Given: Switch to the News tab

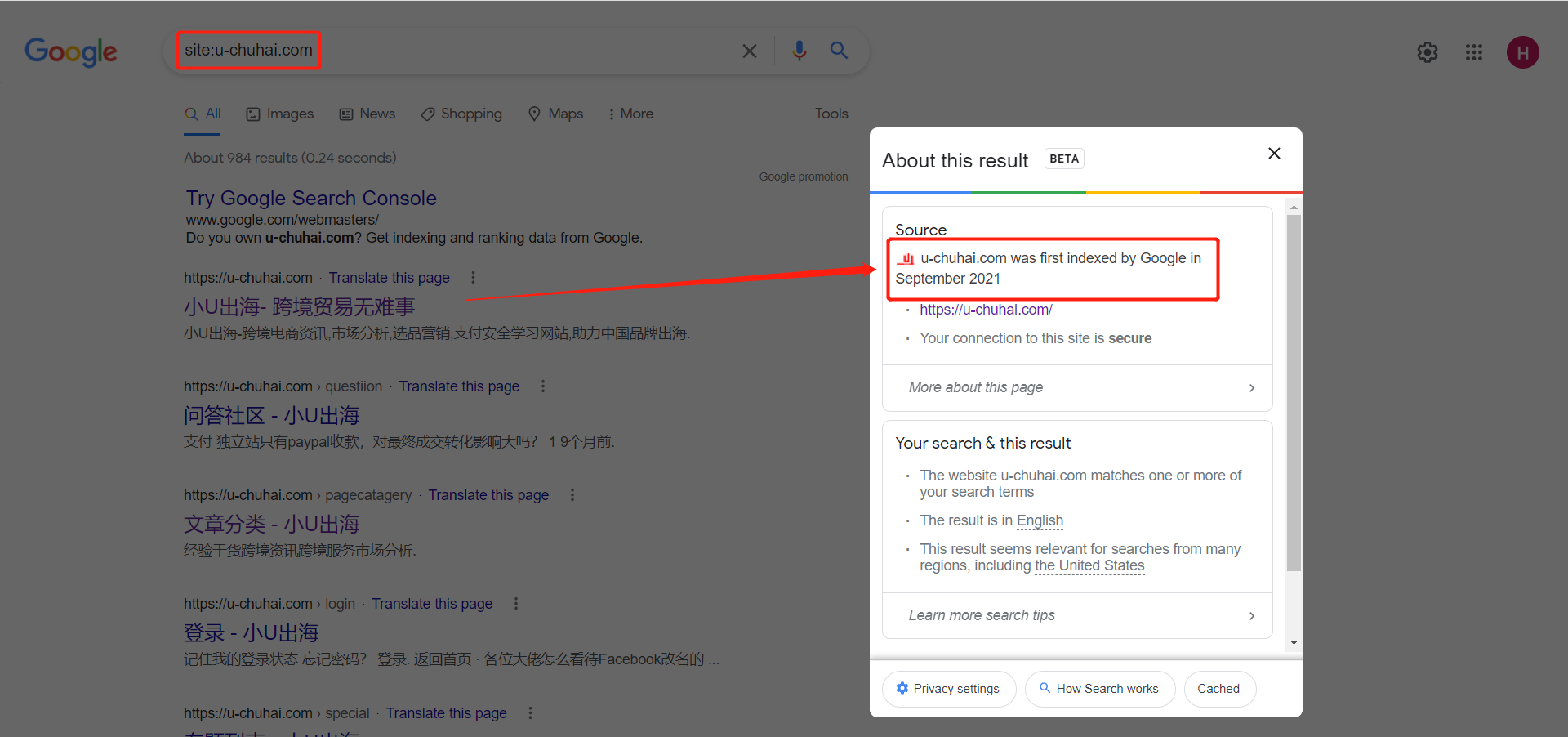Looking at the screenshot, I should tap(367, 114).
